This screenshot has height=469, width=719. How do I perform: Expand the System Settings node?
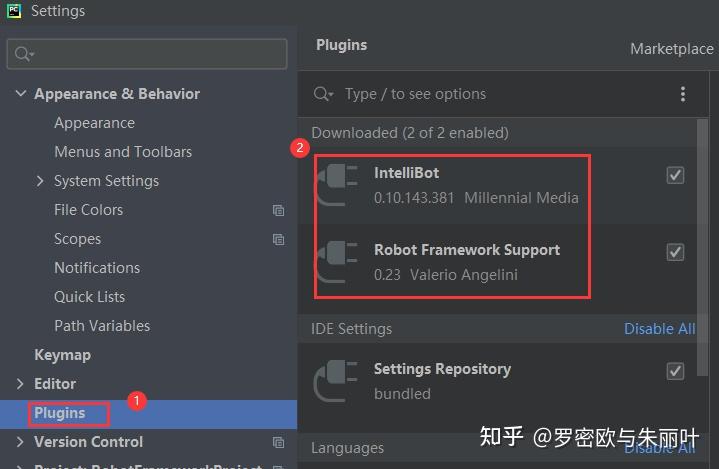tap(40, 181)
